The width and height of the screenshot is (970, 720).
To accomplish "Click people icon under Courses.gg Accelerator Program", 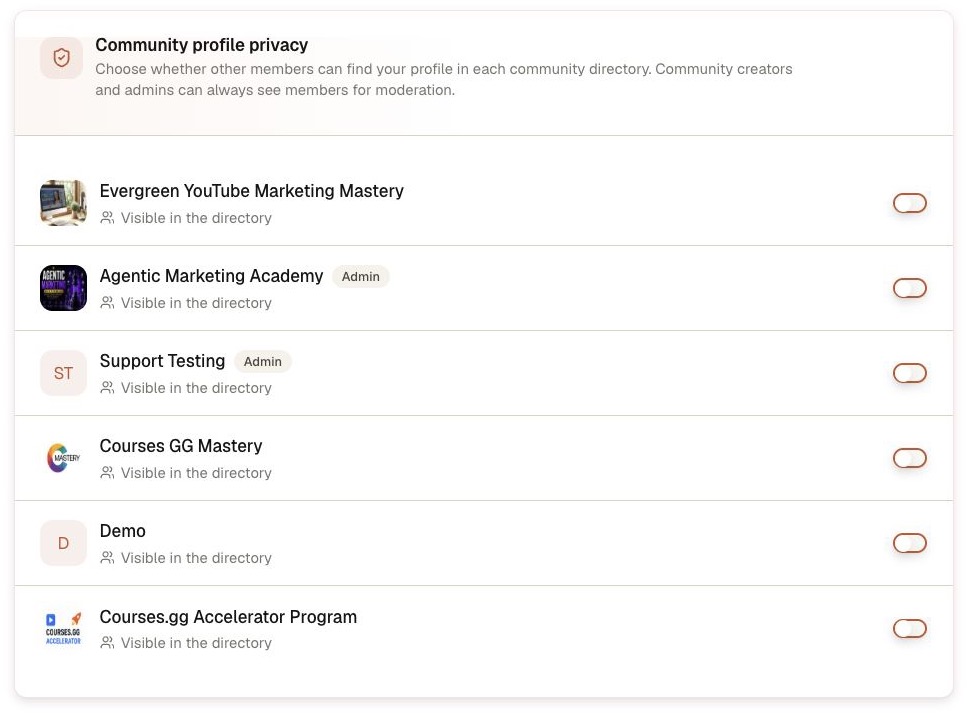I will (108, 643).
